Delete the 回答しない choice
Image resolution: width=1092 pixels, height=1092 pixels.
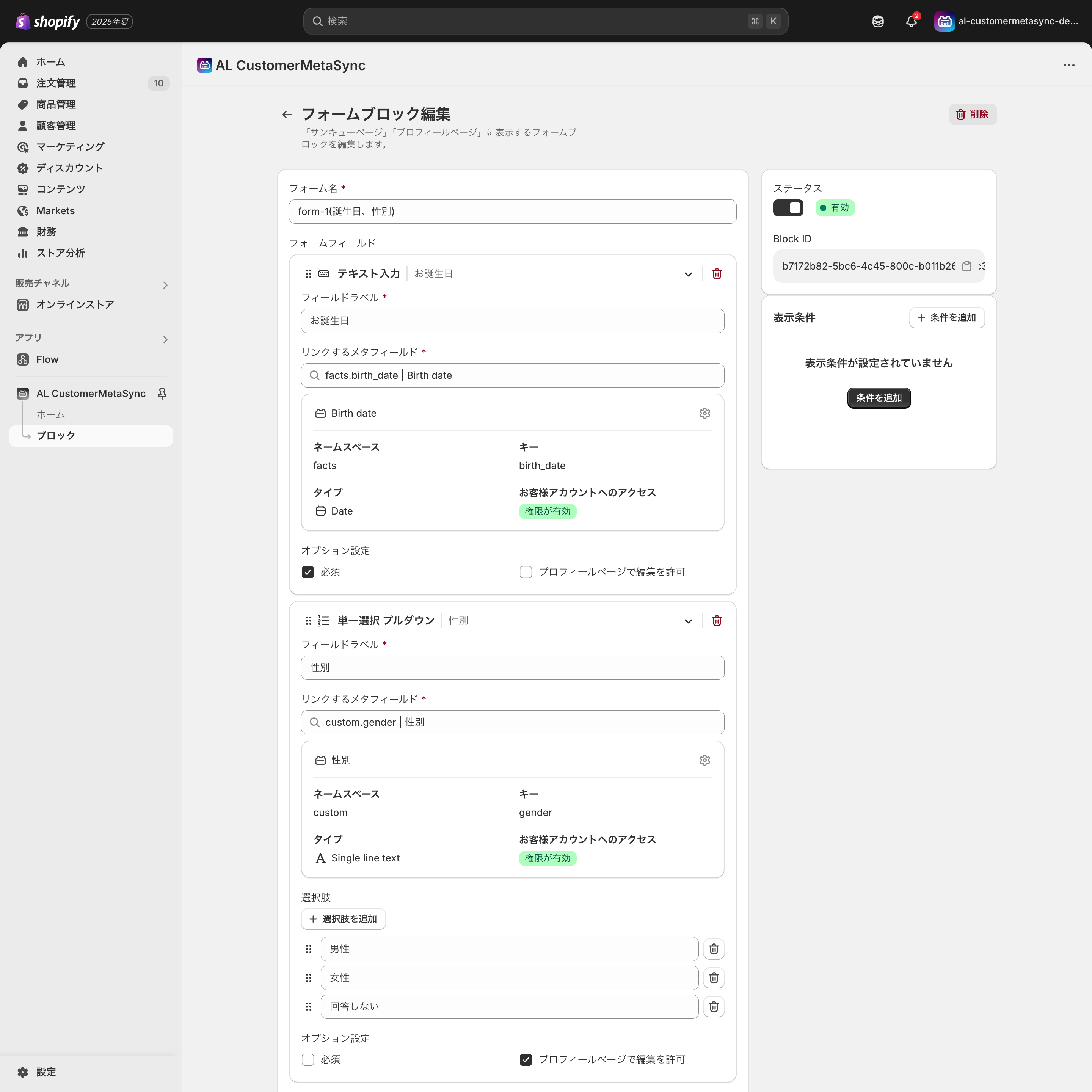point(714,1007)
